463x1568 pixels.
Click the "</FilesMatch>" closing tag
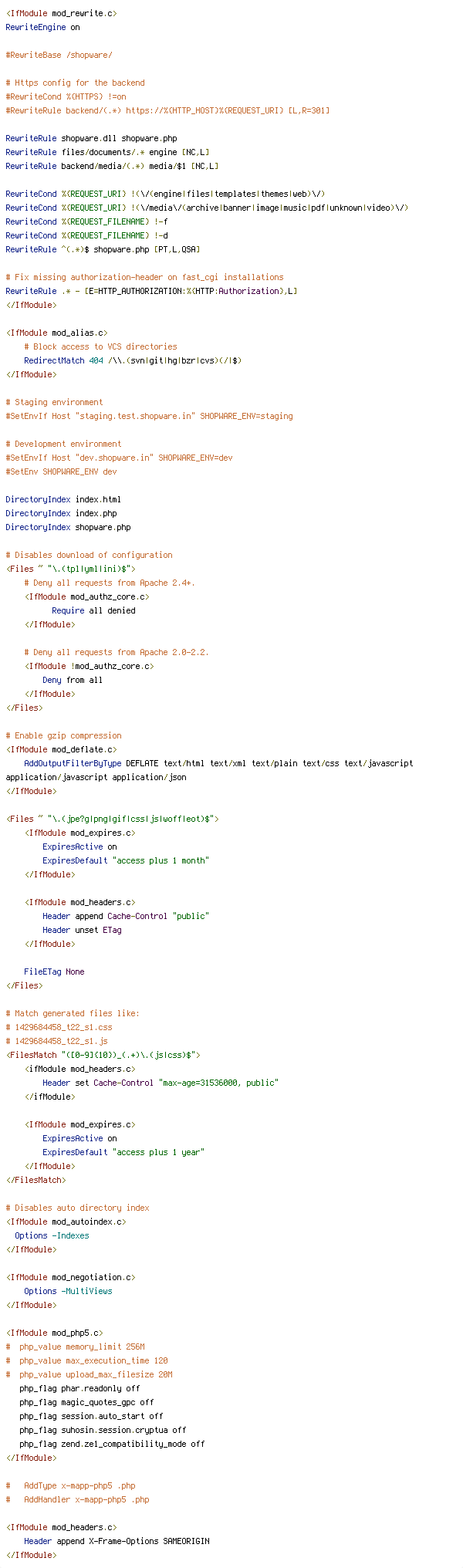click(35, 1180)
